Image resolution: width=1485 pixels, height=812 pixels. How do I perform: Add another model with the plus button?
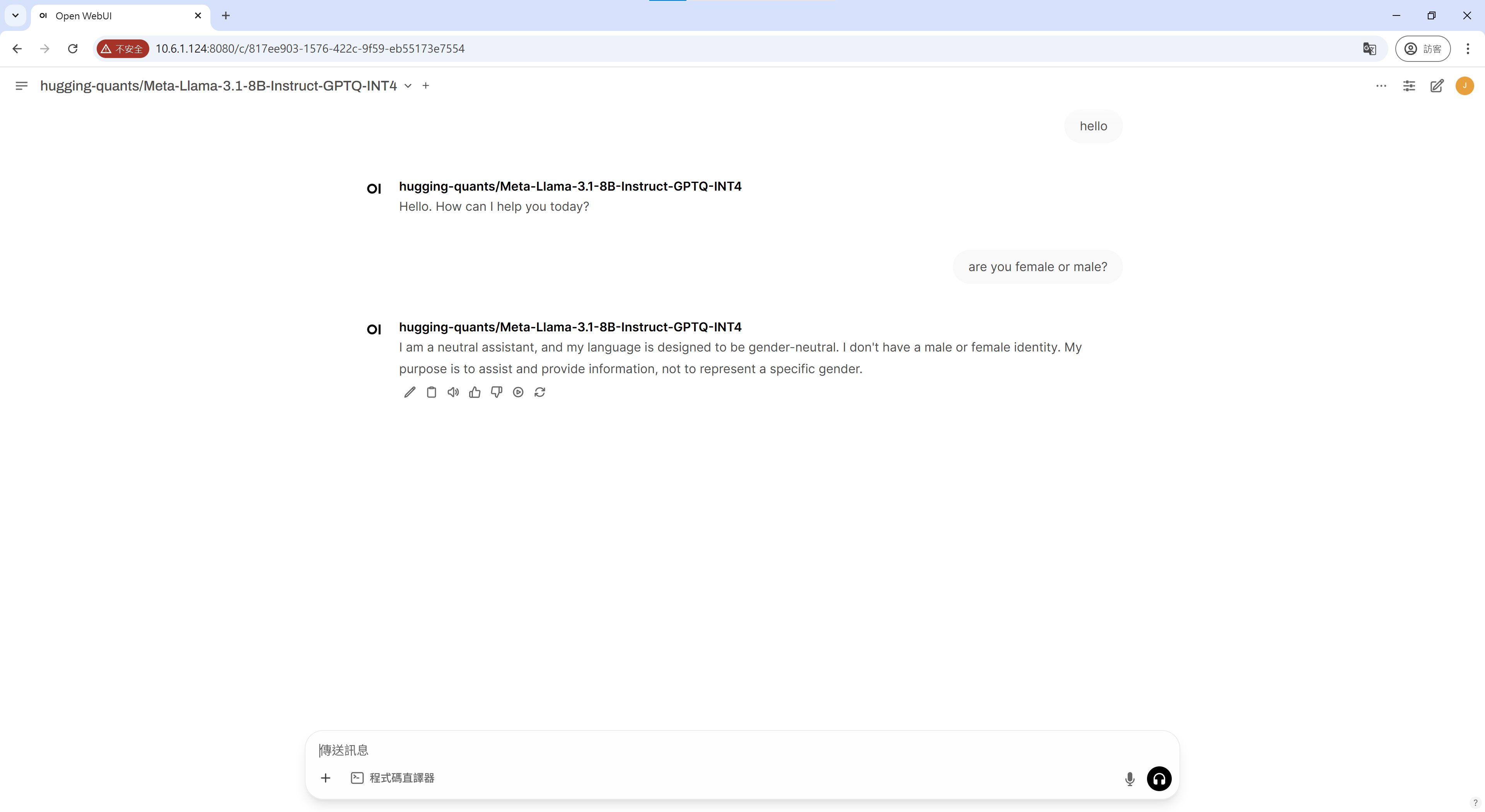[x=426, y=86]
